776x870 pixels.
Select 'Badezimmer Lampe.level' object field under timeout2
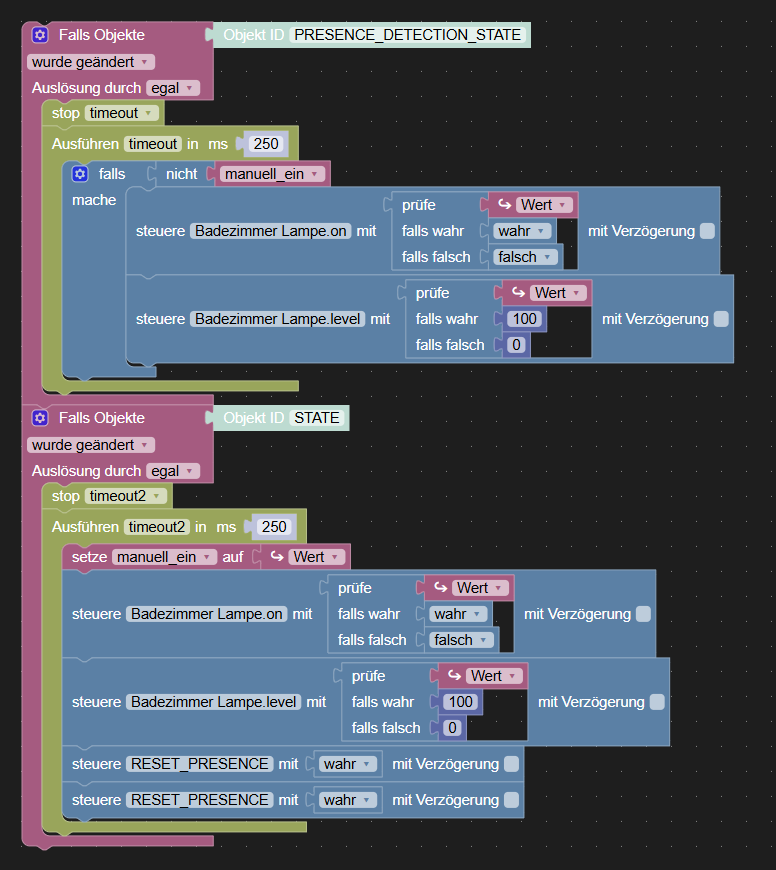click(214, 702)
